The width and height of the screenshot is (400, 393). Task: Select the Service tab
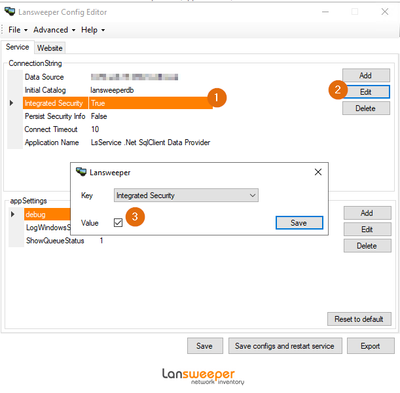17,47
